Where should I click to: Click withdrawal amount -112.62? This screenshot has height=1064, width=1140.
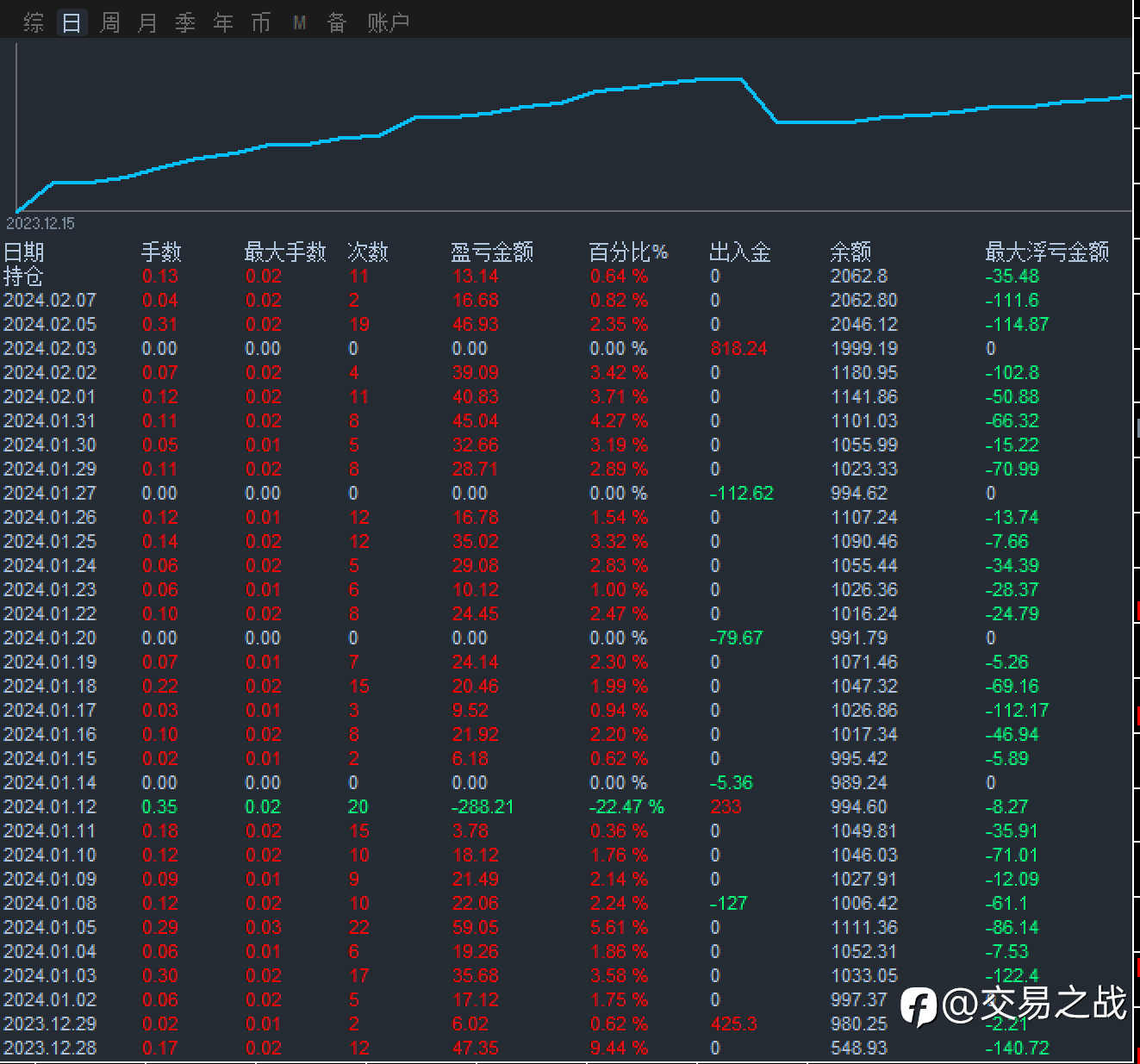742,493
